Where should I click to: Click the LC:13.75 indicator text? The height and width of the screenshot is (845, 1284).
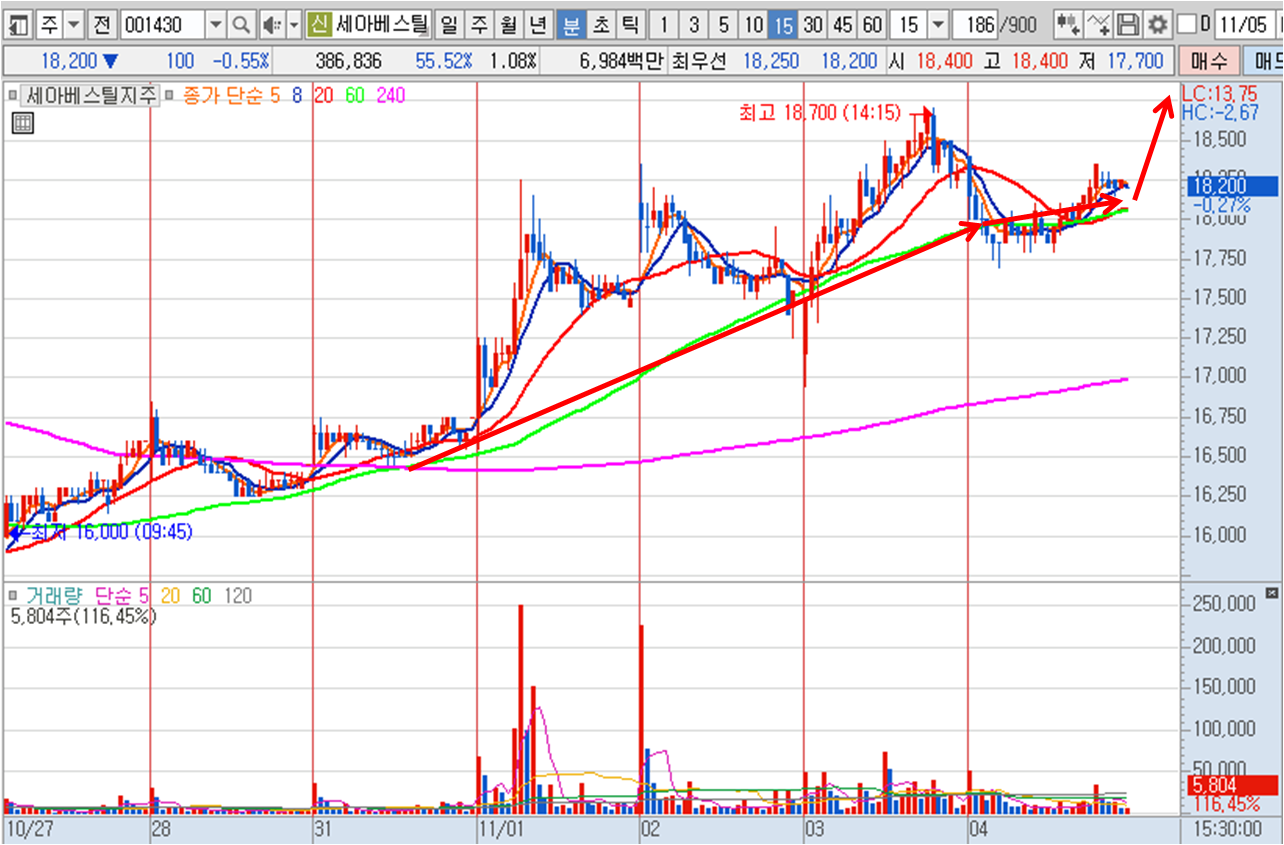coord(1218,95)
